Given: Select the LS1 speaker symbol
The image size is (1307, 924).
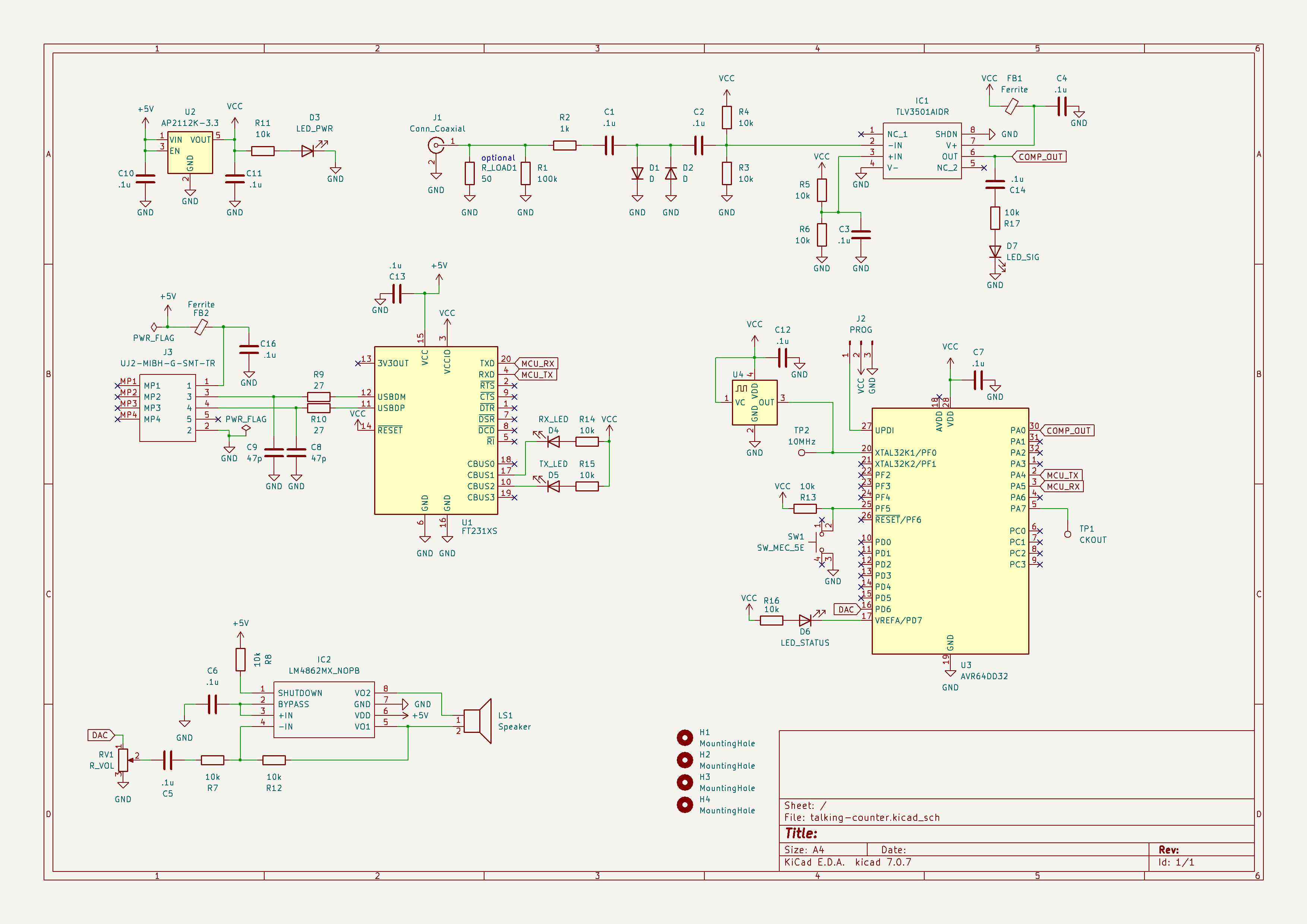Looking at the screenshot, I should pyautogui.click(x=477, y=721).
